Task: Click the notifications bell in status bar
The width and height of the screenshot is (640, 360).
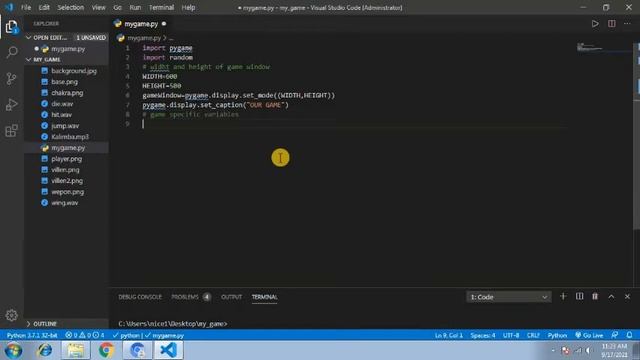Action: point(629,335)
